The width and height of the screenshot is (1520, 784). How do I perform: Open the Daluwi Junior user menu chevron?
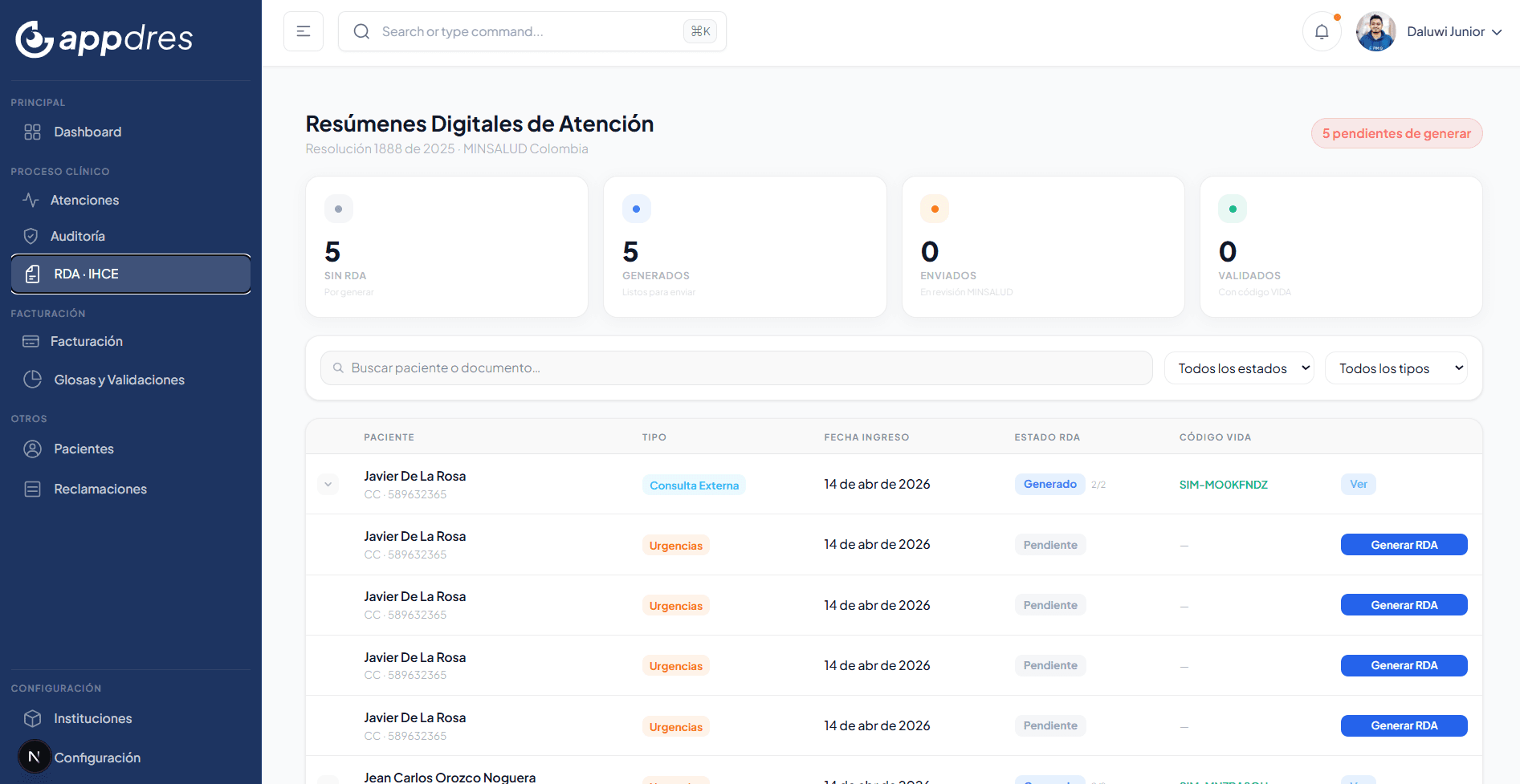[1497, 32]
